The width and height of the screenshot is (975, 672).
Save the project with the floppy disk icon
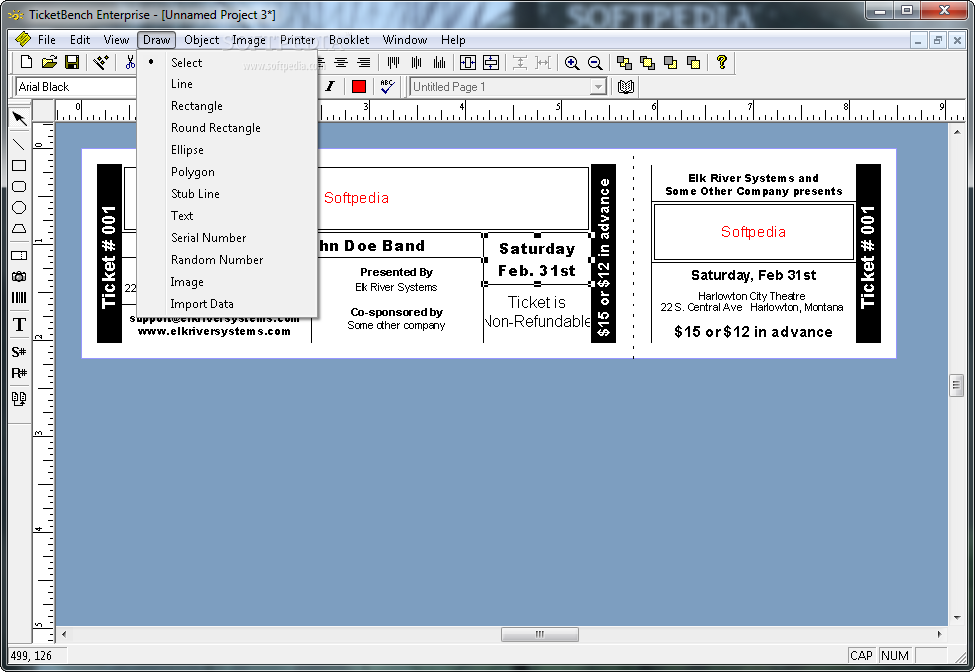click(x=72, y=62)
